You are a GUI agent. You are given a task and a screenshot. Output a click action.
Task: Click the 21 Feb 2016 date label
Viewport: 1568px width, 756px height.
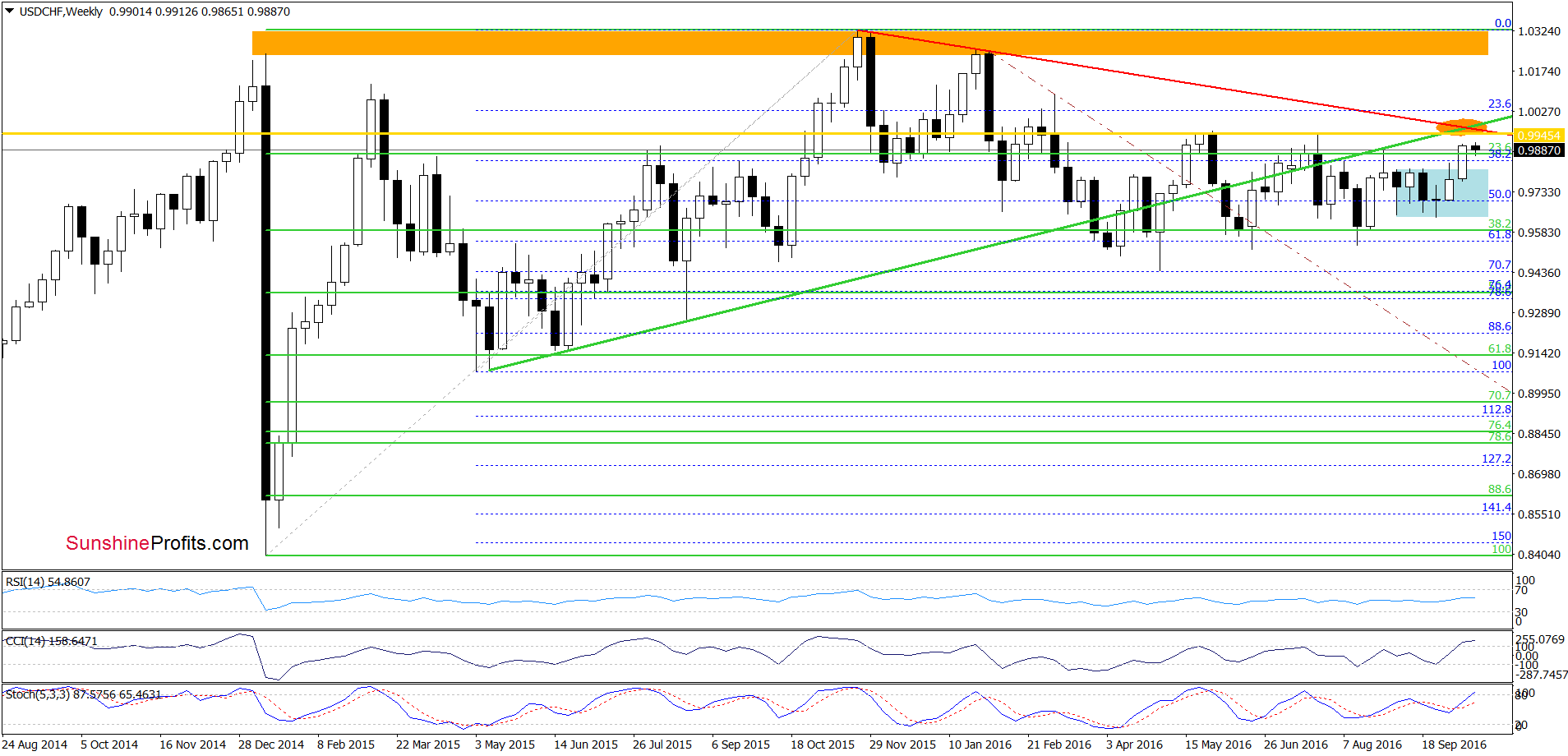click(x=1059, y=744)
